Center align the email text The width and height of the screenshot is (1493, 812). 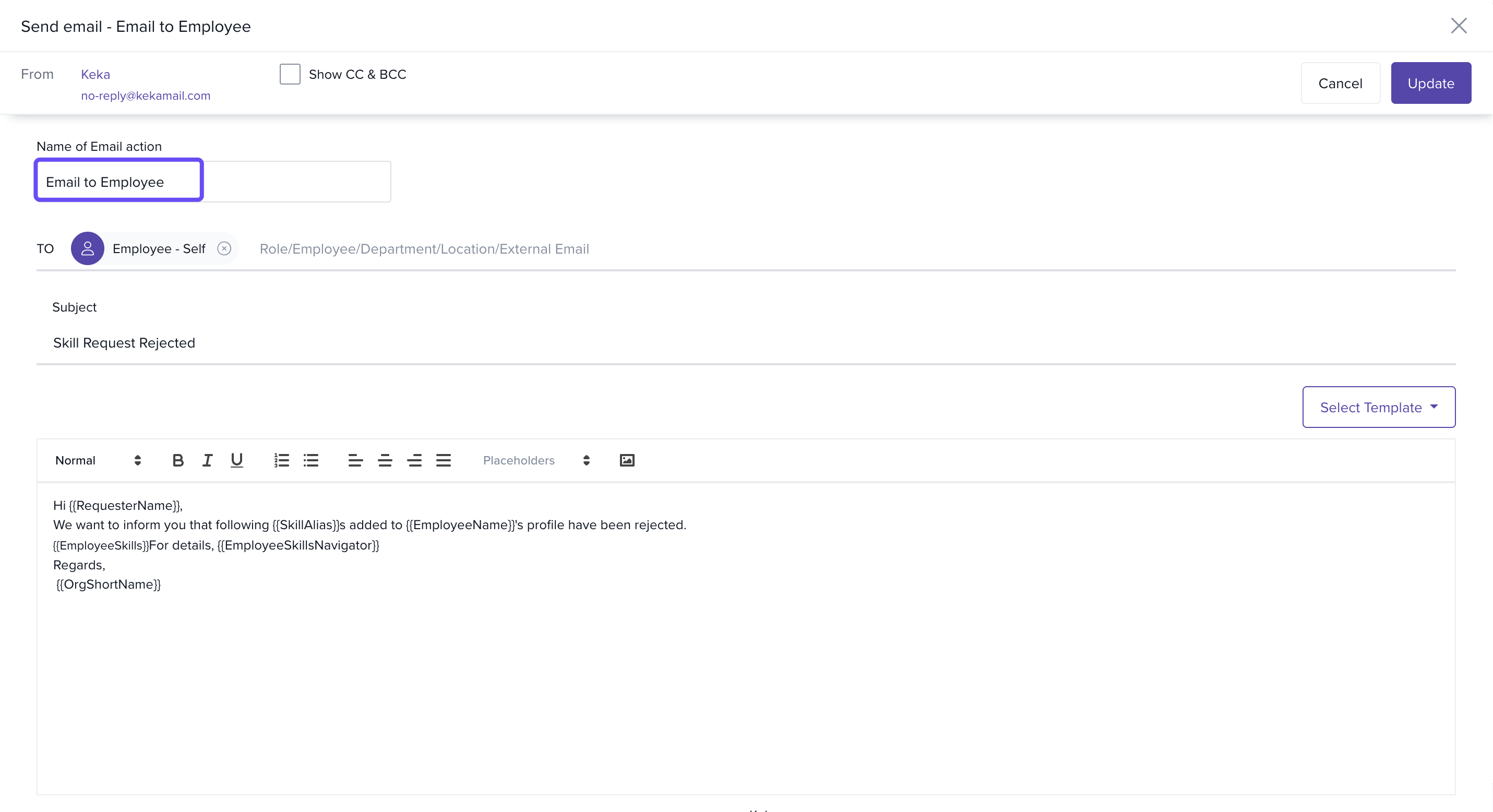[x=385, y=460]
